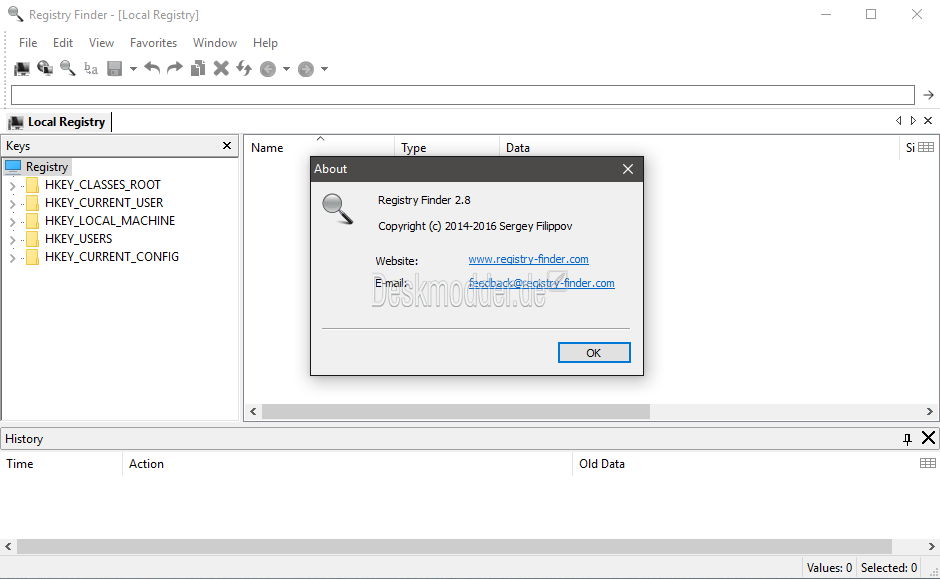Select the HKEY_CLASSES_ROOT key
The image size is (940, 579).
[x=103, y=185]
